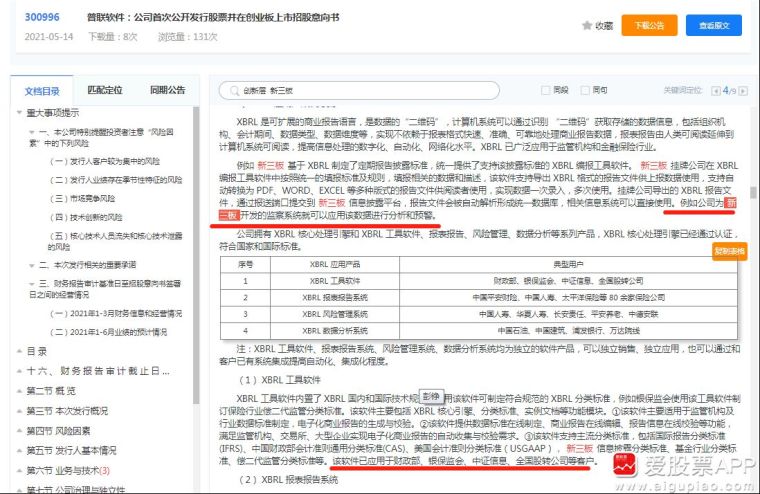The height and width of the screenshot is (494, 760).
Task: Expand the 第四节 风险因素 section
Action: point(19,431)
